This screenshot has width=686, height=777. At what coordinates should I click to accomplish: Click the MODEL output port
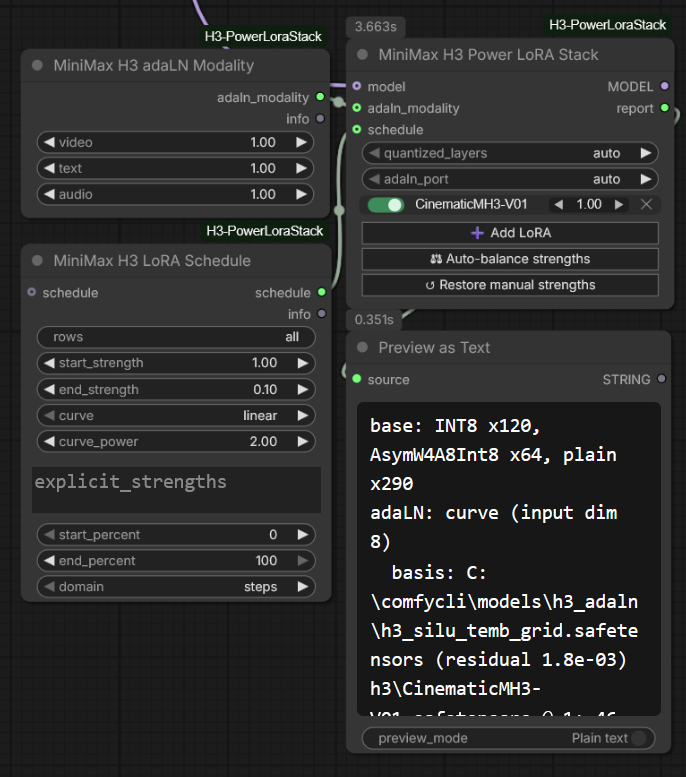coord(665,86)
